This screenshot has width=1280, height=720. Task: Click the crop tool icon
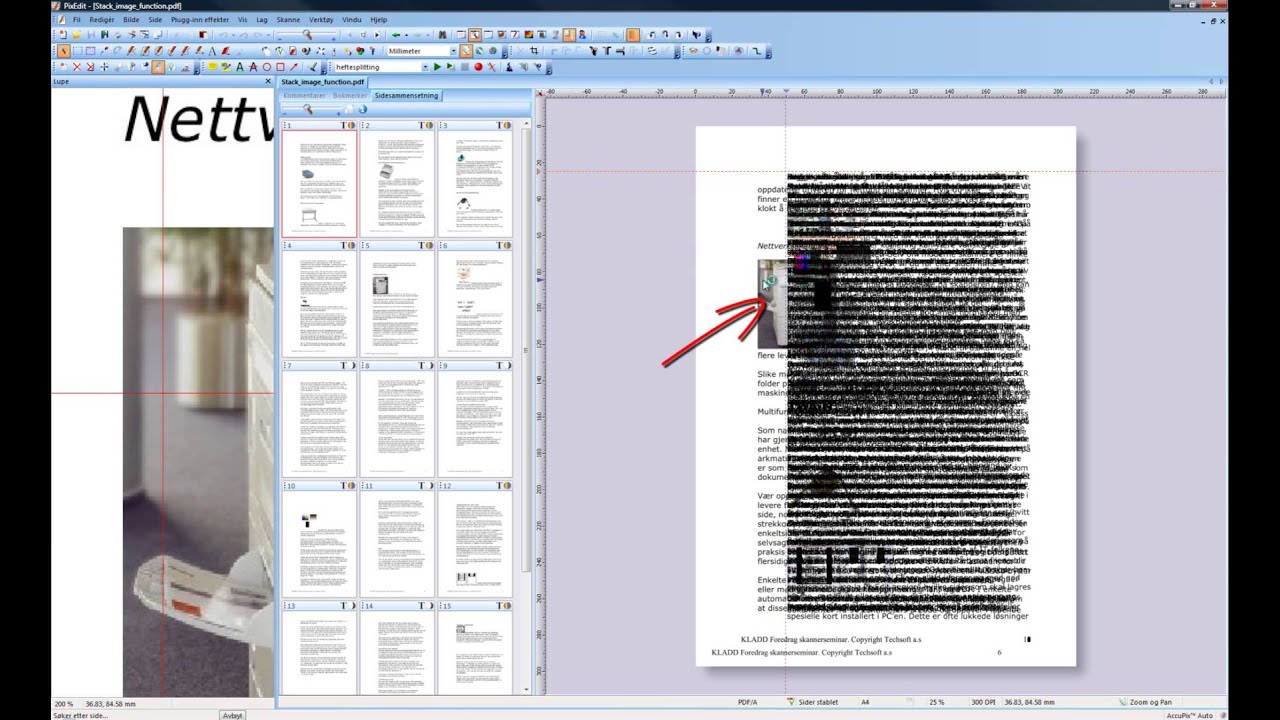pyautogui.click(x=534, y=51)
